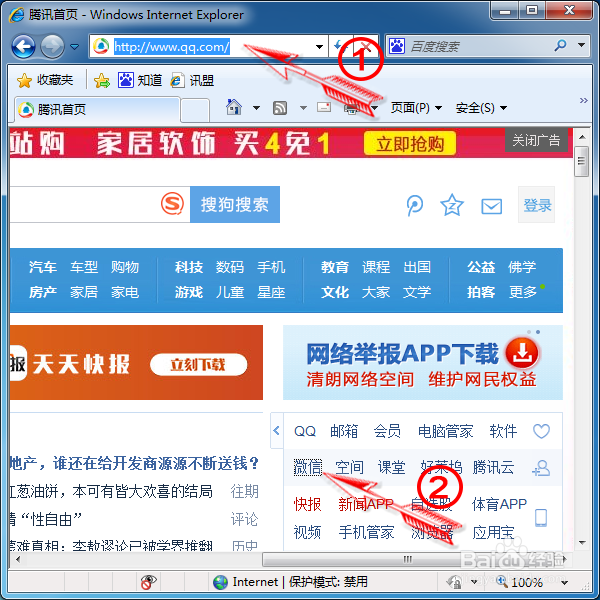Screen dimensions: 600x600
Task: Click the read mail icon in command bar
Action: coord(324,107)
